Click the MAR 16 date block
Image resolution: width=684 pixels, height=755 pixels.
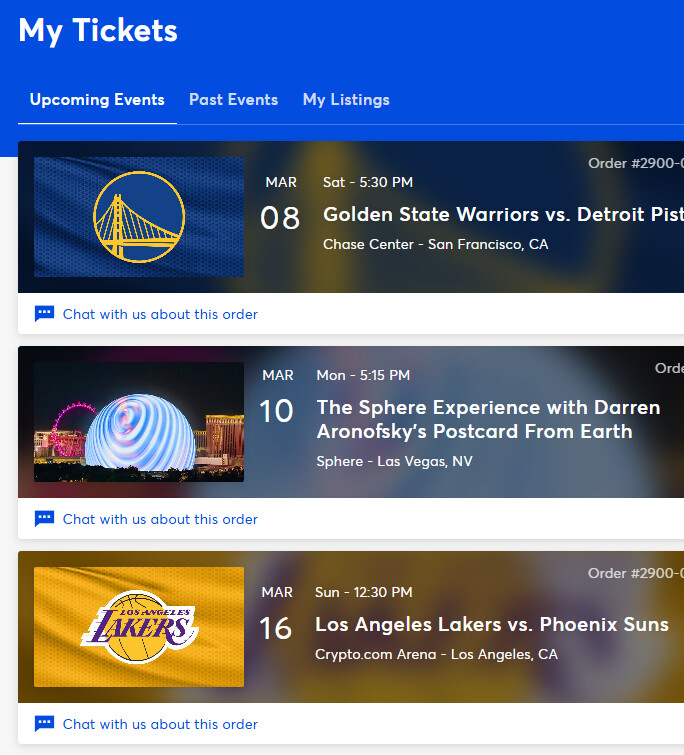(x=276, y=612)
